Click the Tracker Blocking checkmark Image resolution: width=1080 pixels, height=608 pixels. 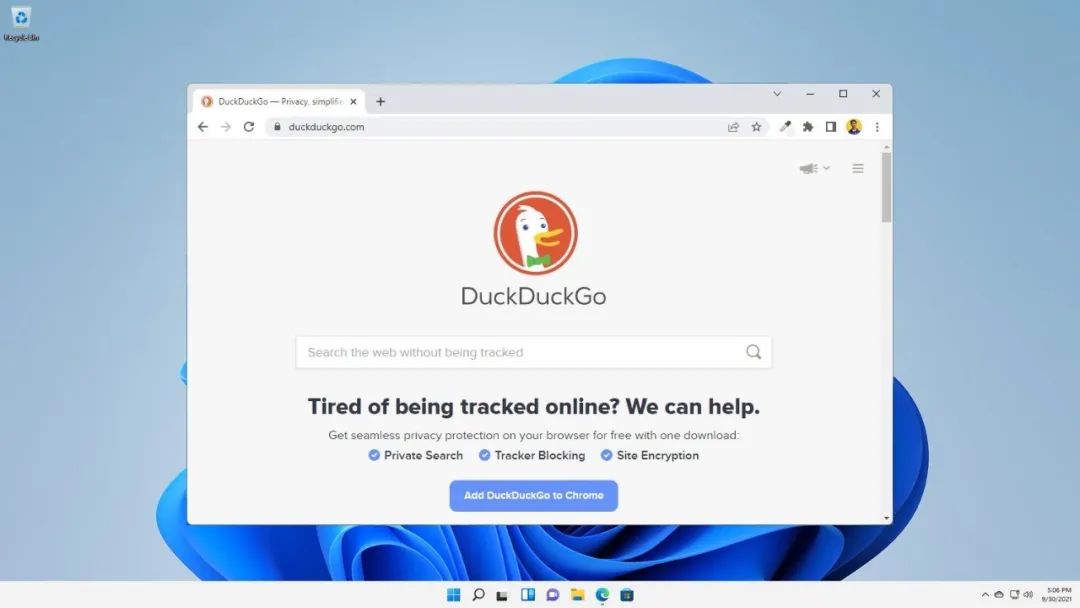click(485, 455)
